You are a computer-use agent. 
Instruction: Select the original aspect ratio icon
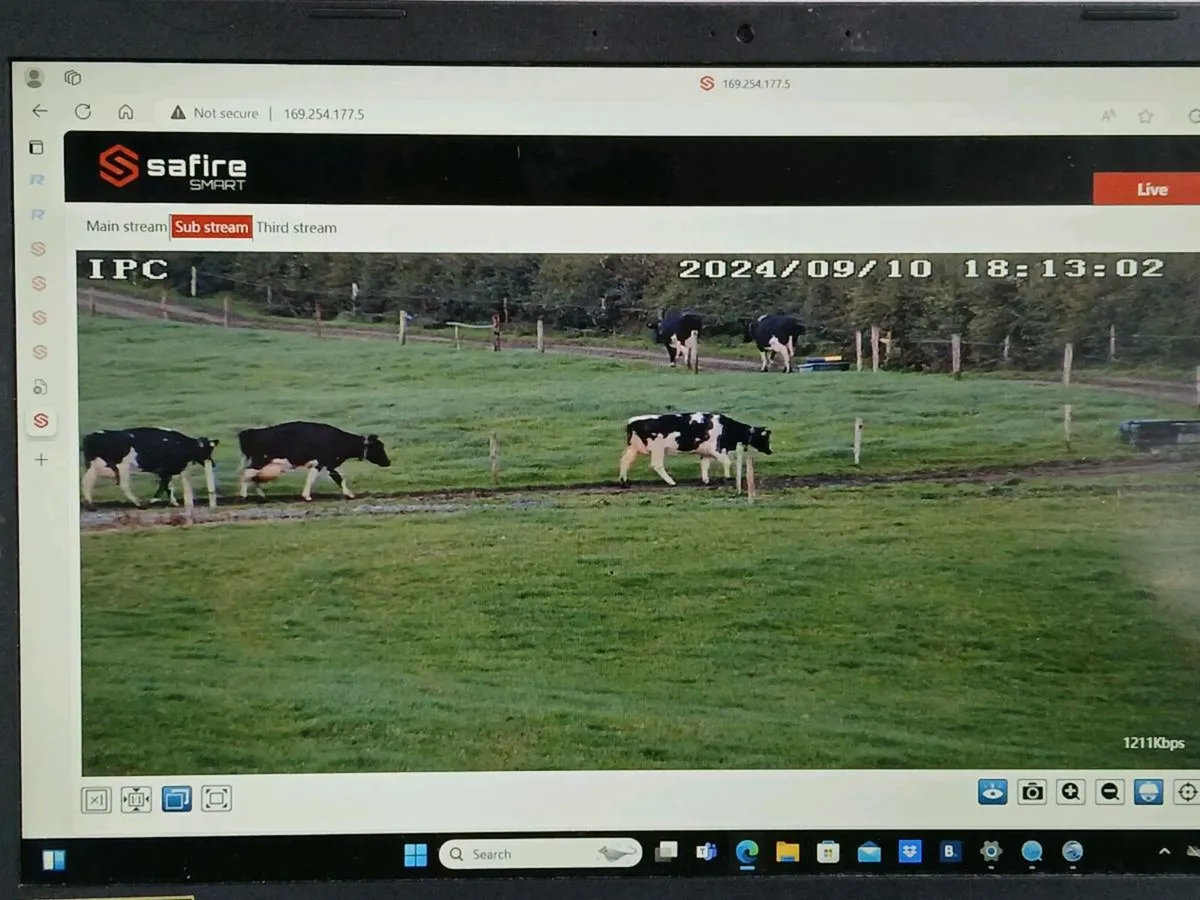tap(136, 799)
